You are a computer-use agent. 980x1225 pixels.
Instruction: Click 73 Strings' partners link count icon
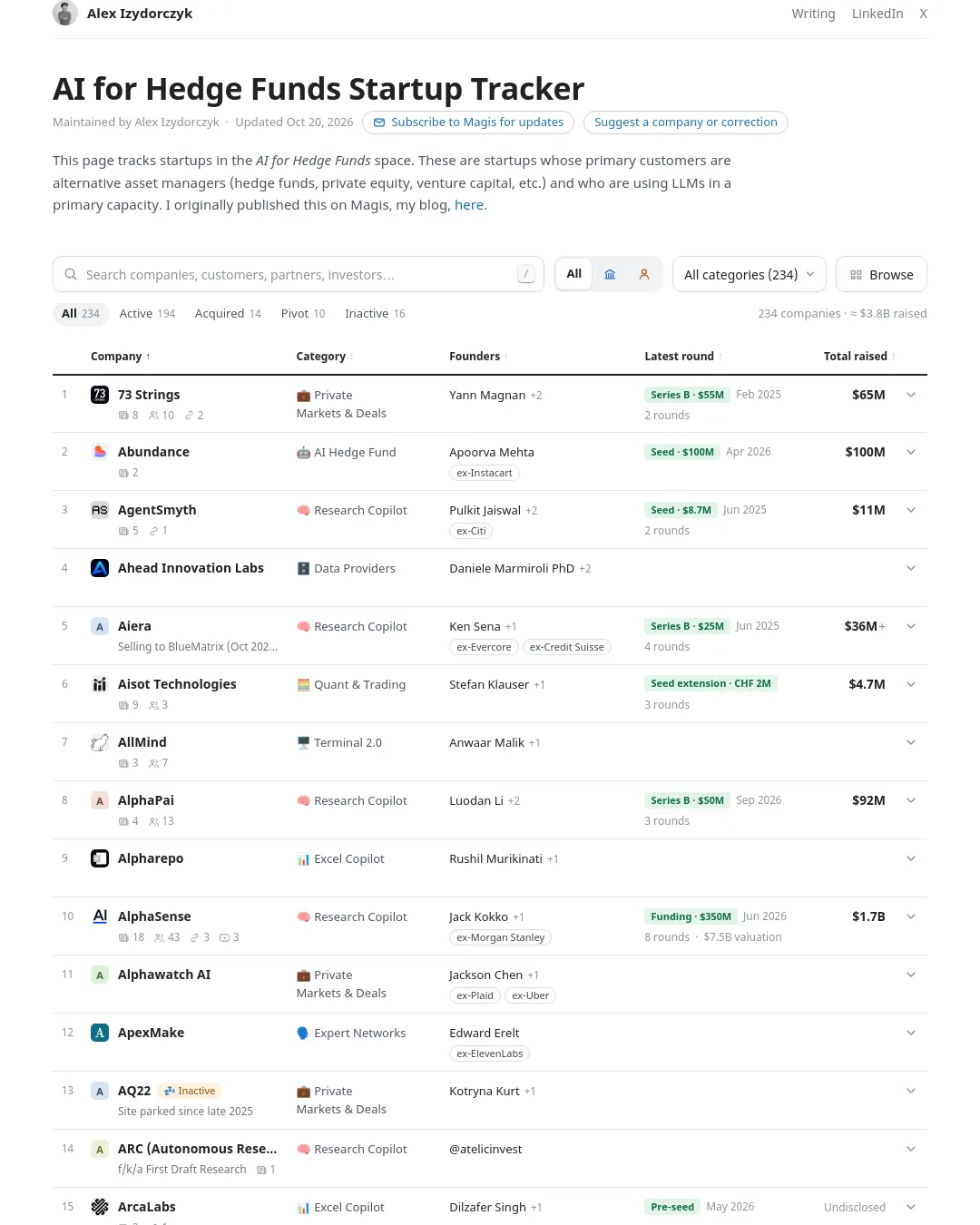pyautogui.click(x=189, y=416)
